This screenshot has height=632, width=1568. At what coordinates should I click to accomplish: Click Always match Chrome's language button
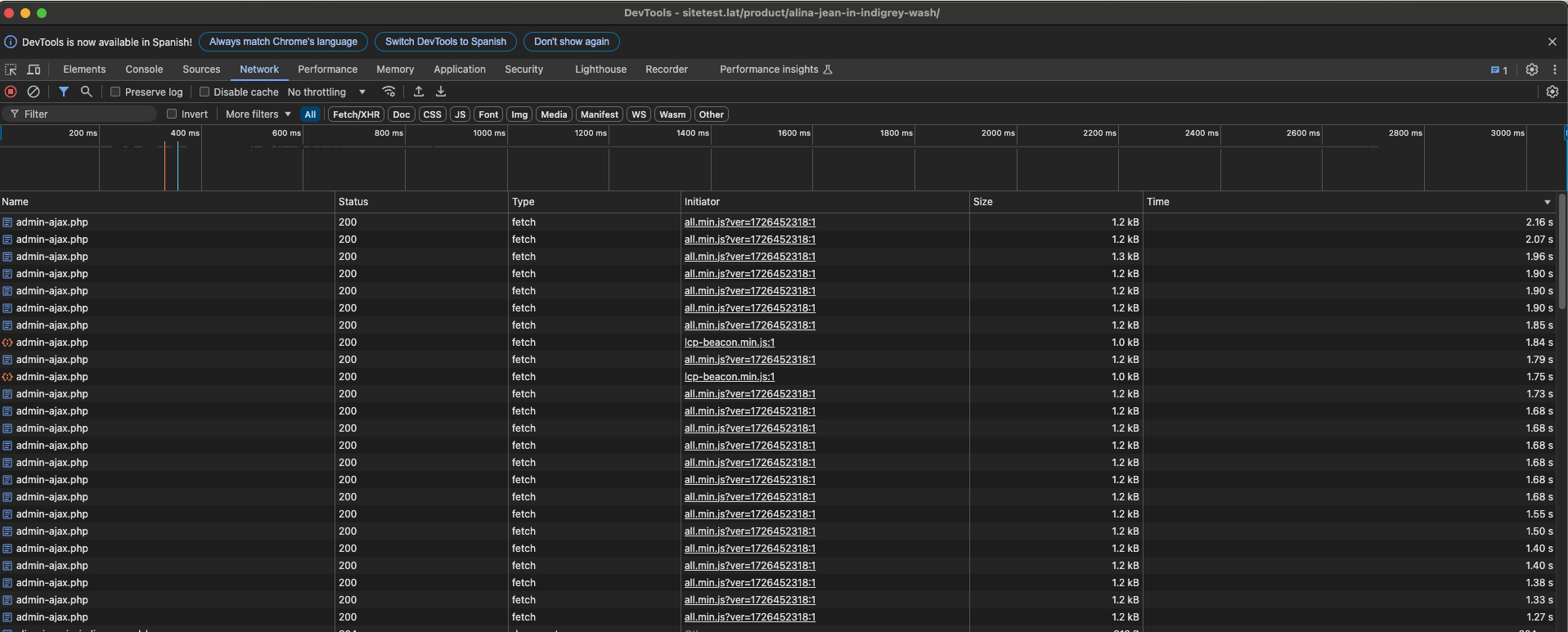pyautogui.click(x=283, y=42)
